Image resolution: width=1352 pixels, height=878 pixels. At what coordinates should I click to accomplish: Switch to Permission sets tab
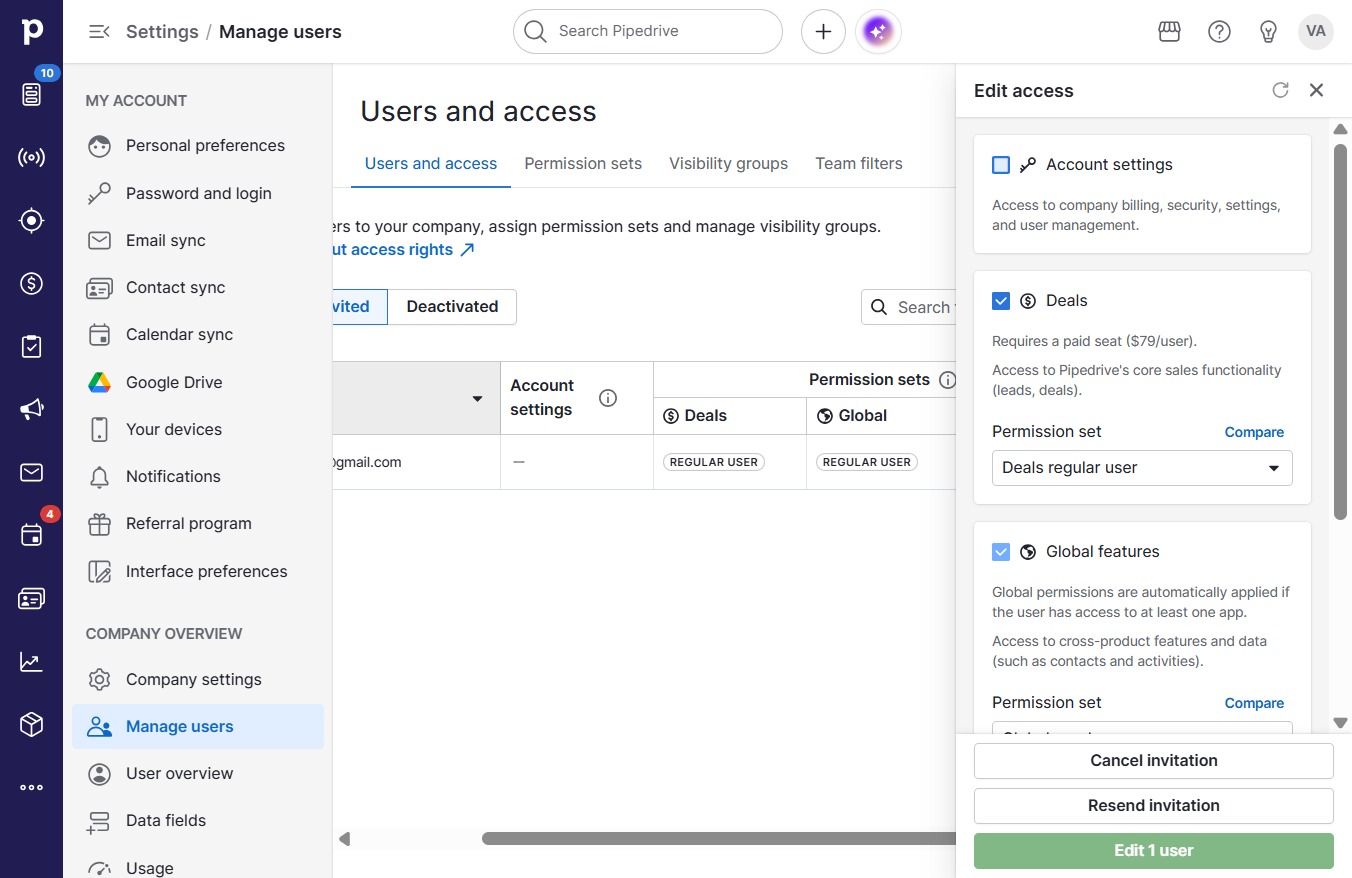(x=583, y=164)
